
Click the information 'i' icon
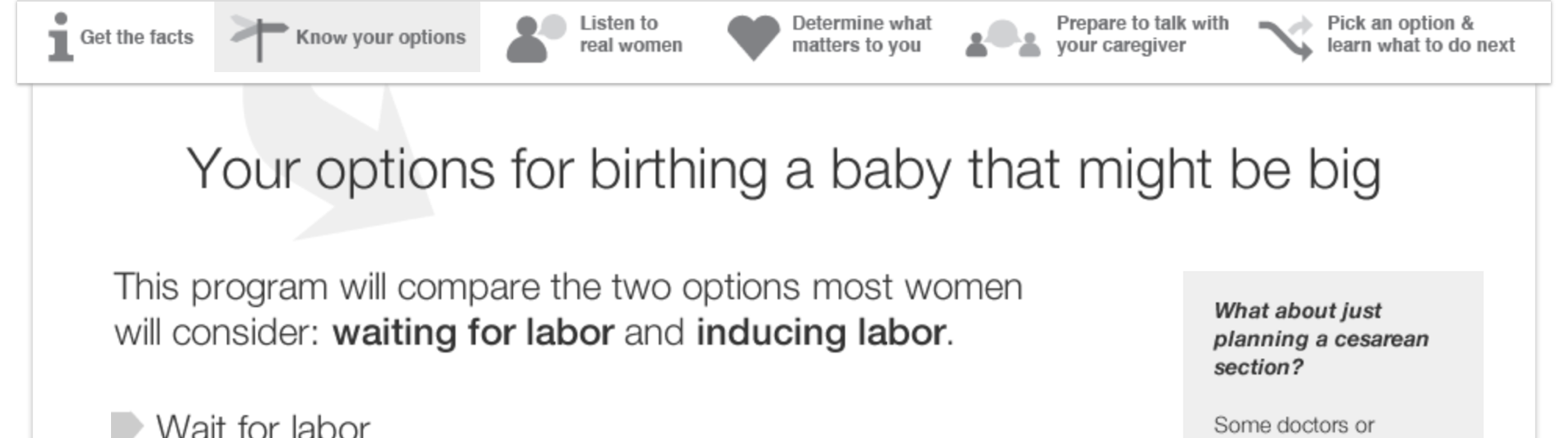coord(60,37)
